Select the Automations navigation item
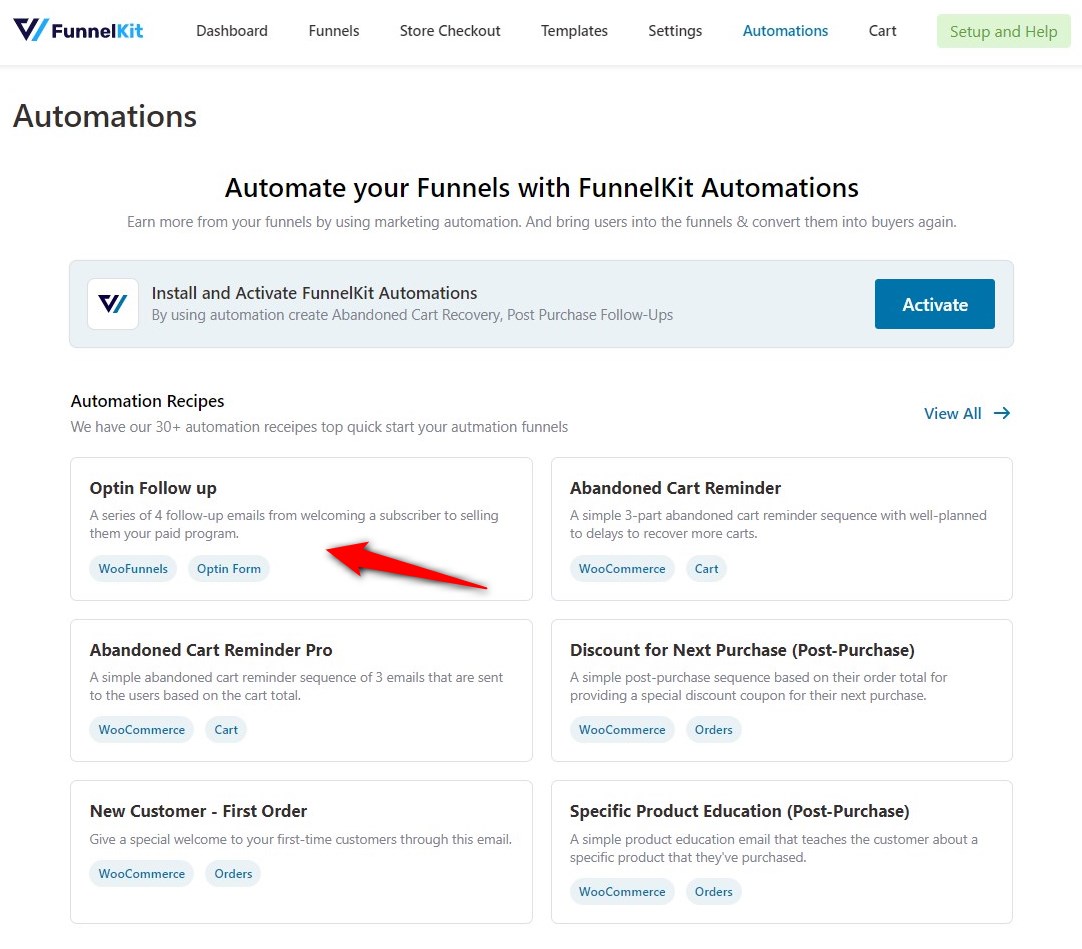 (x=785, y=31)
